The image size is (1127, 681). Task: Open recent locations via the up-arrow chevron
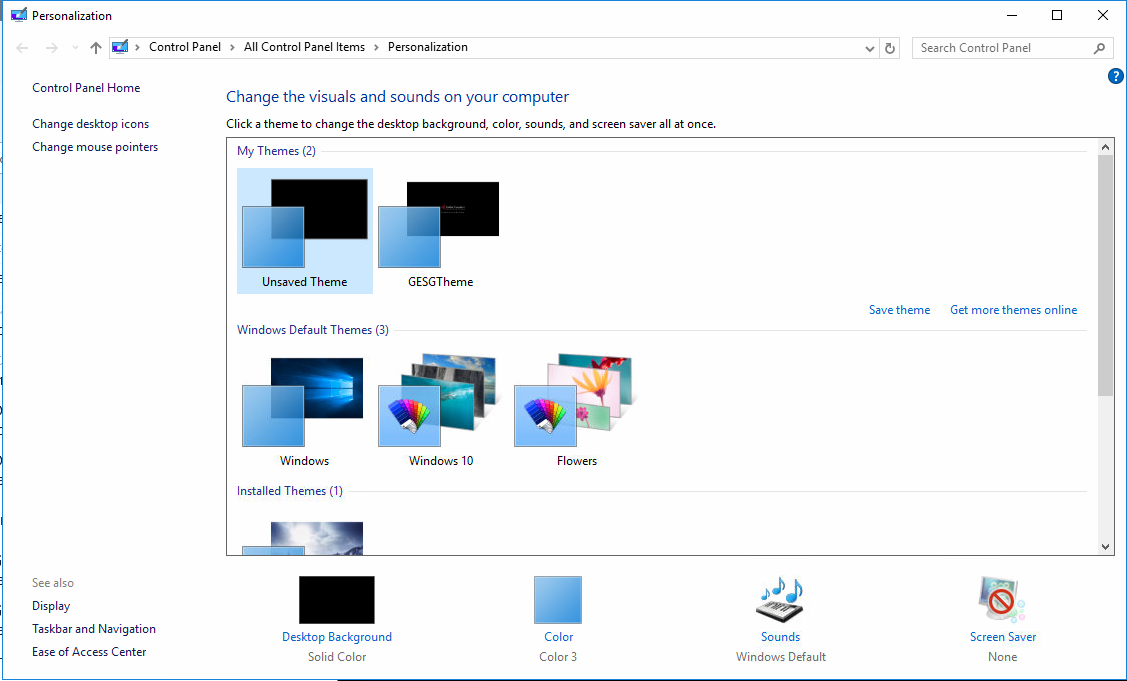tap(74, 47)
